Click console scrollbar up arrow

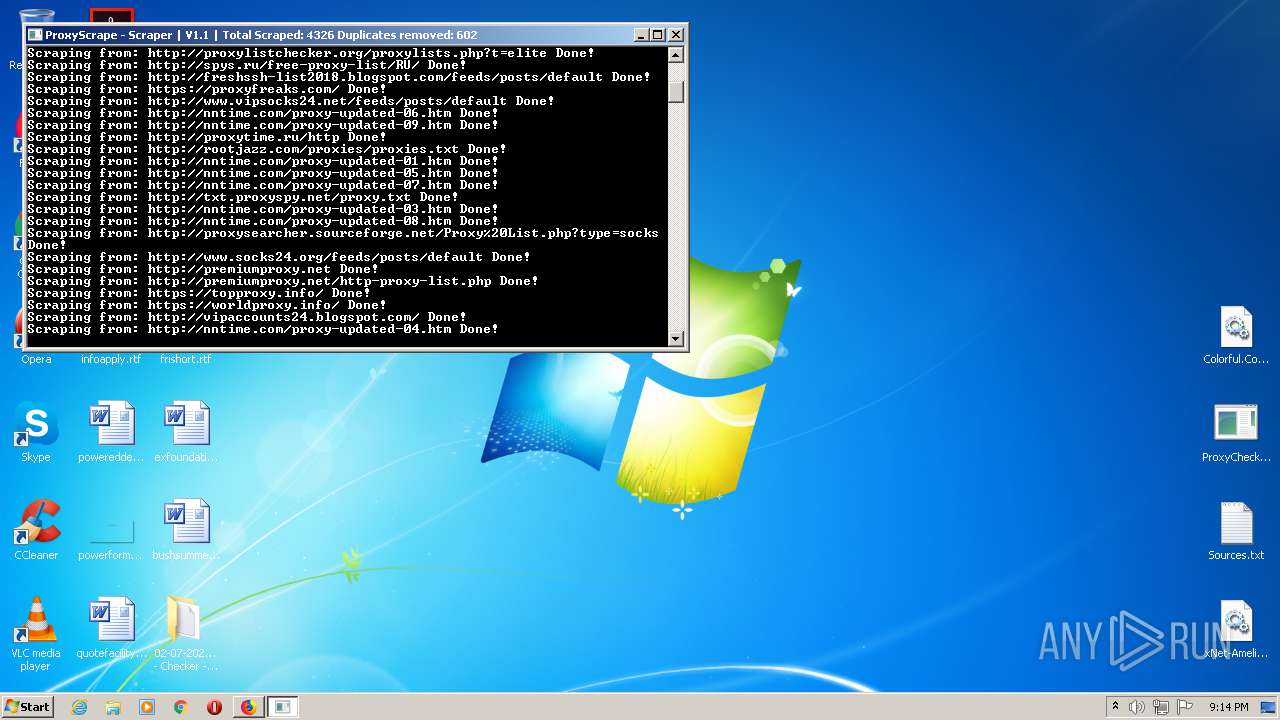676,54
